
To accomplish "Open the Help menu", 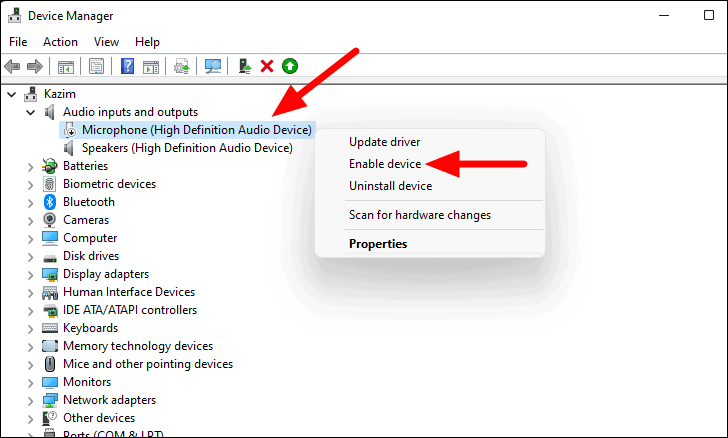I will (147, 42).
